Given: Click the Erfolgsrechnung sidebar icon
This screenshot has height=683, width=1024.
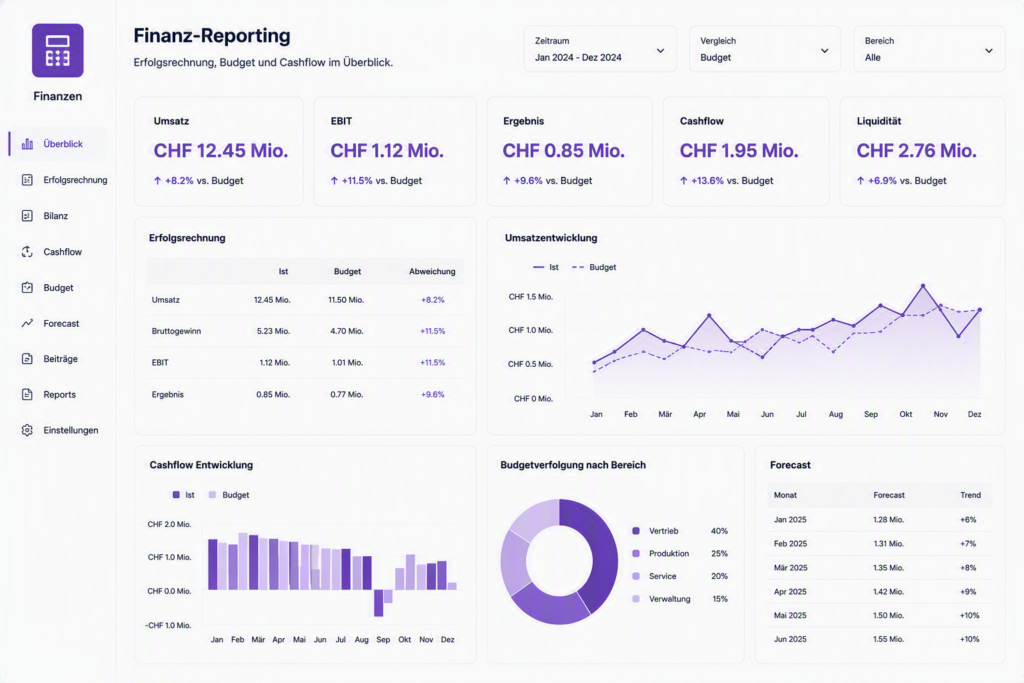Looking at the screenshot, I should 27,180.
